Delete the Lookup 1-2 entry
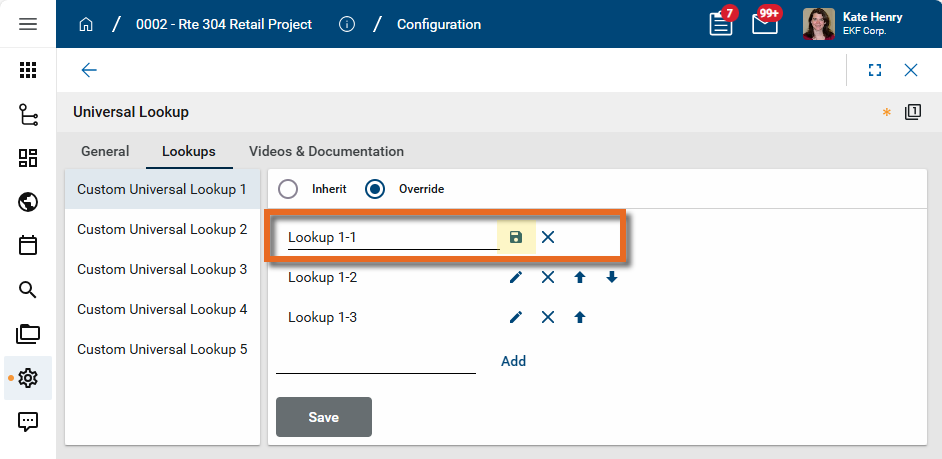Screen dimensions: 942x459 coord(548,277)
